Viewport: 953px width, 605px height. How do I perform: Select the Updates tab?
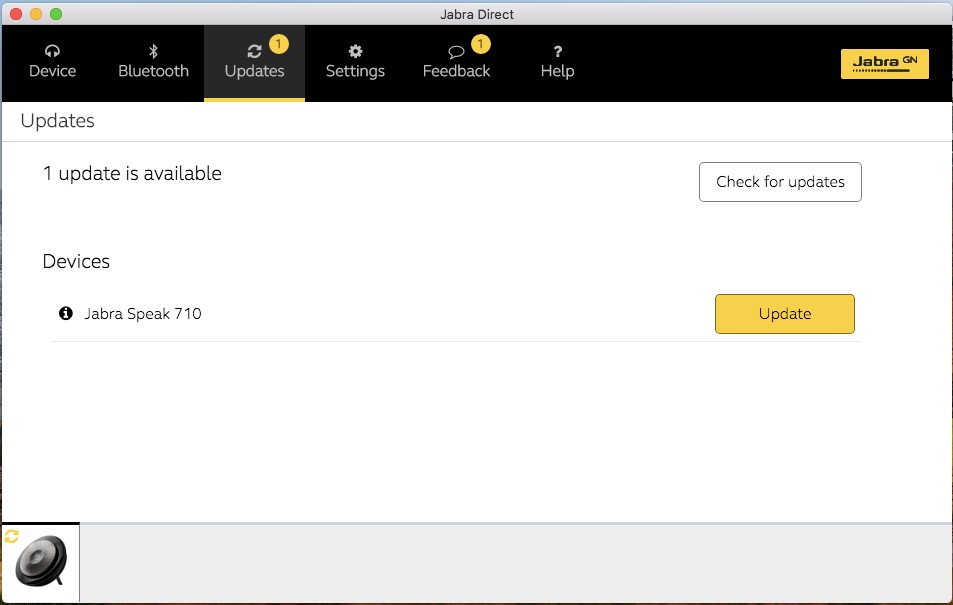tap(254, 63)
